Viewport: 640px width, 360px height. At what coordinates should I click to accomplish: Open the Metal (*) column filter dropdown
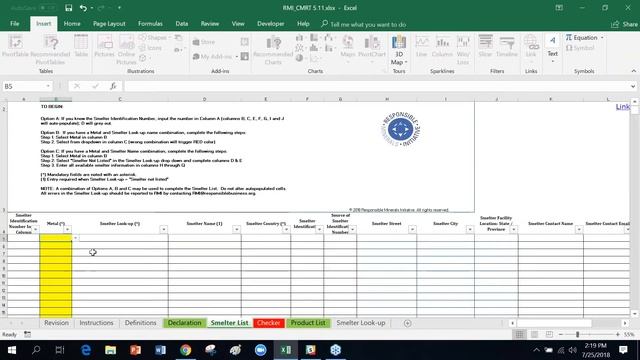pos(67,229)
